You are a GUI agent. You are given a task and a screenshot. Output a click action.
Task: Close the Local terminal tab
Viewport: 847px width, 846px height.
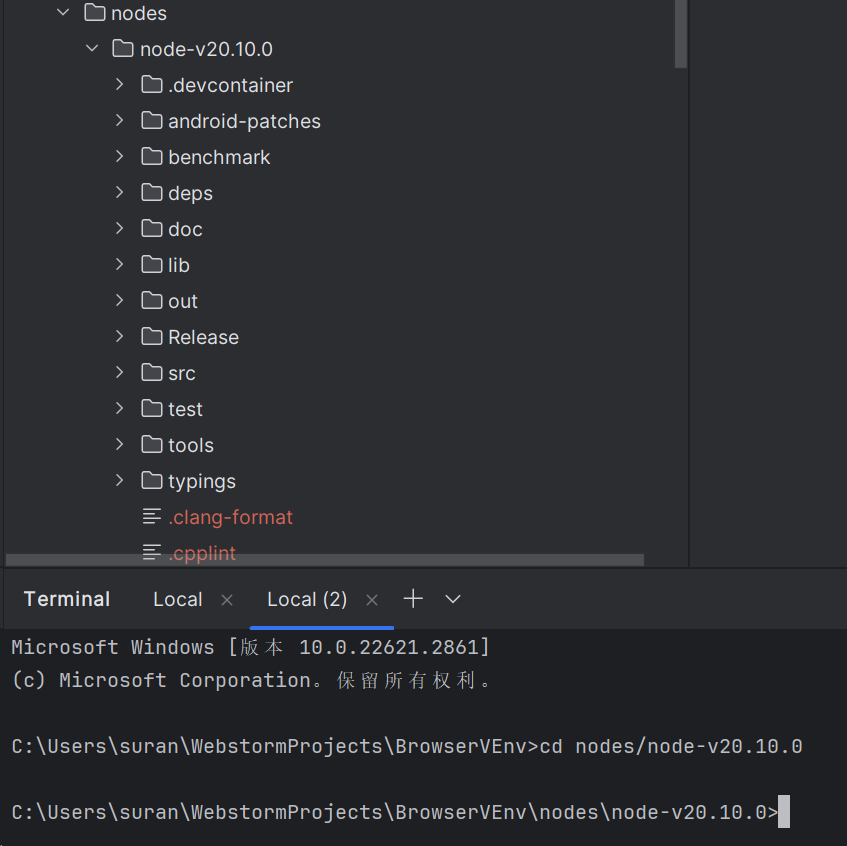[x=227, y=600]
